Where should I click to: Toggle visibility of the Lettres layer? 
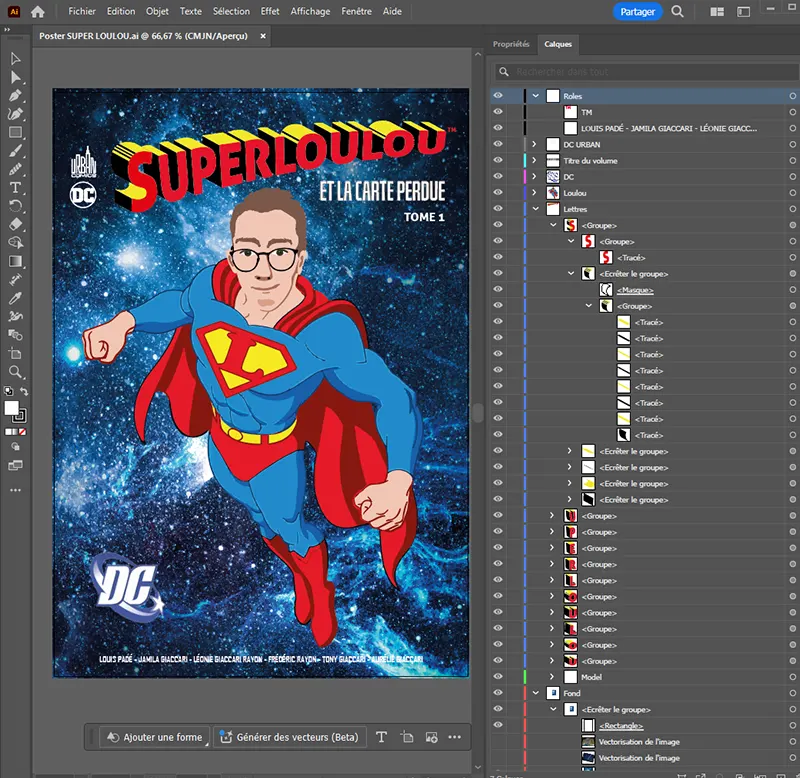click(x=498, y=209)
